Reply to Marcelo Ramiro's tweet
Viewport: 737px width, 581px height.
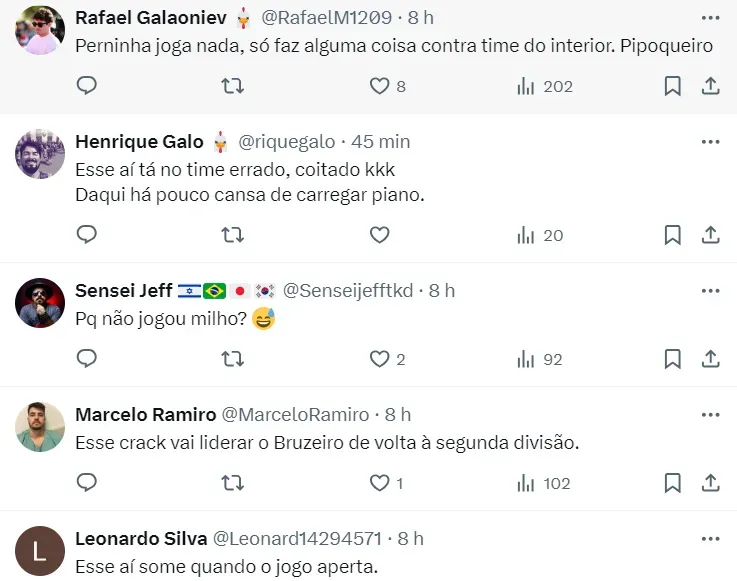(87, 483)
